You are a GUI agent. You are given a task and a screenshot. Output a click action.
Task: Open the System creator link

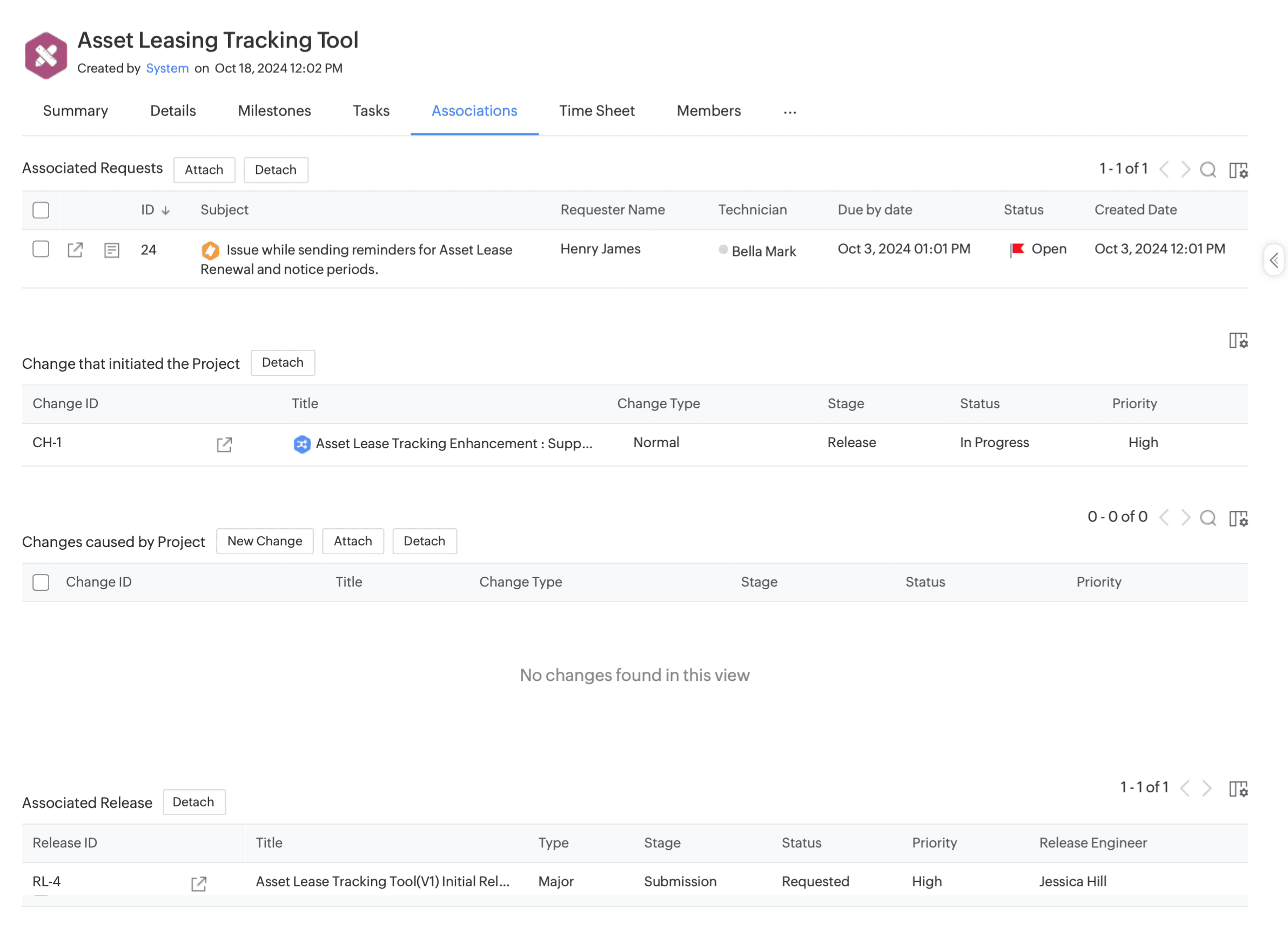click(x=167, y=68)
